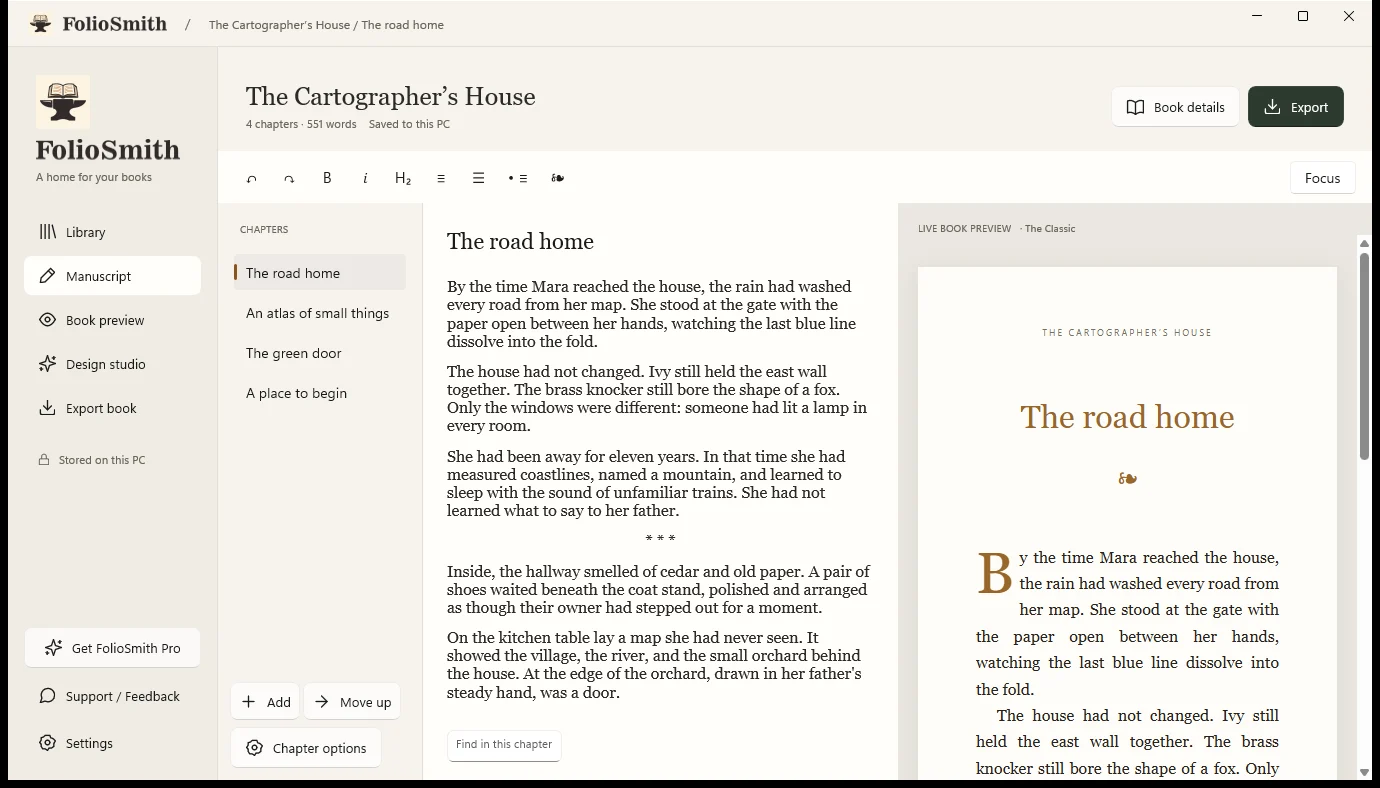Click the 'Find in this chapter' field
The height and width of the screenshot is (788, 1380).
504,745
